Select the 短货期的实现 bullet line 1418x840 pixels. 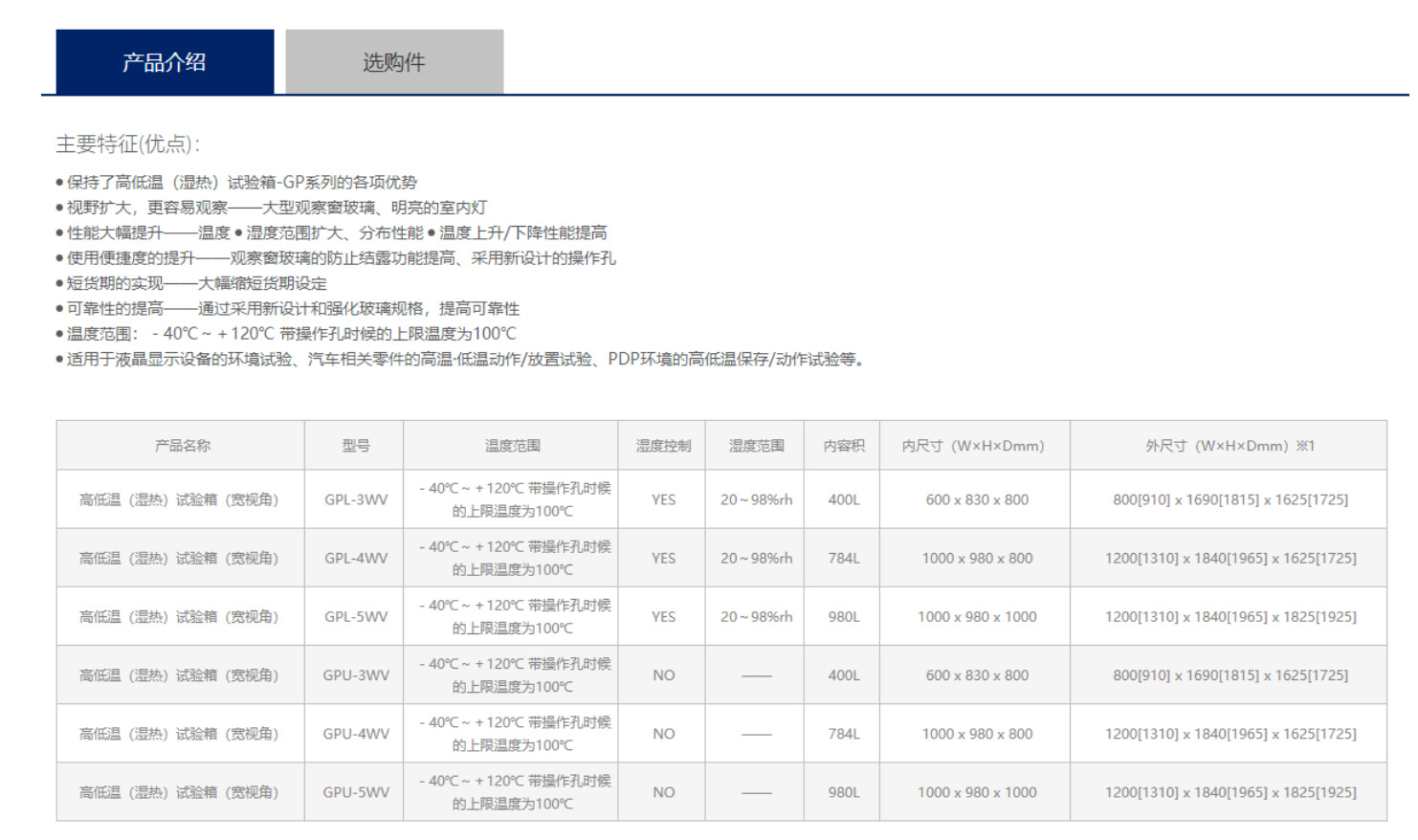click(x=191, y=283)
